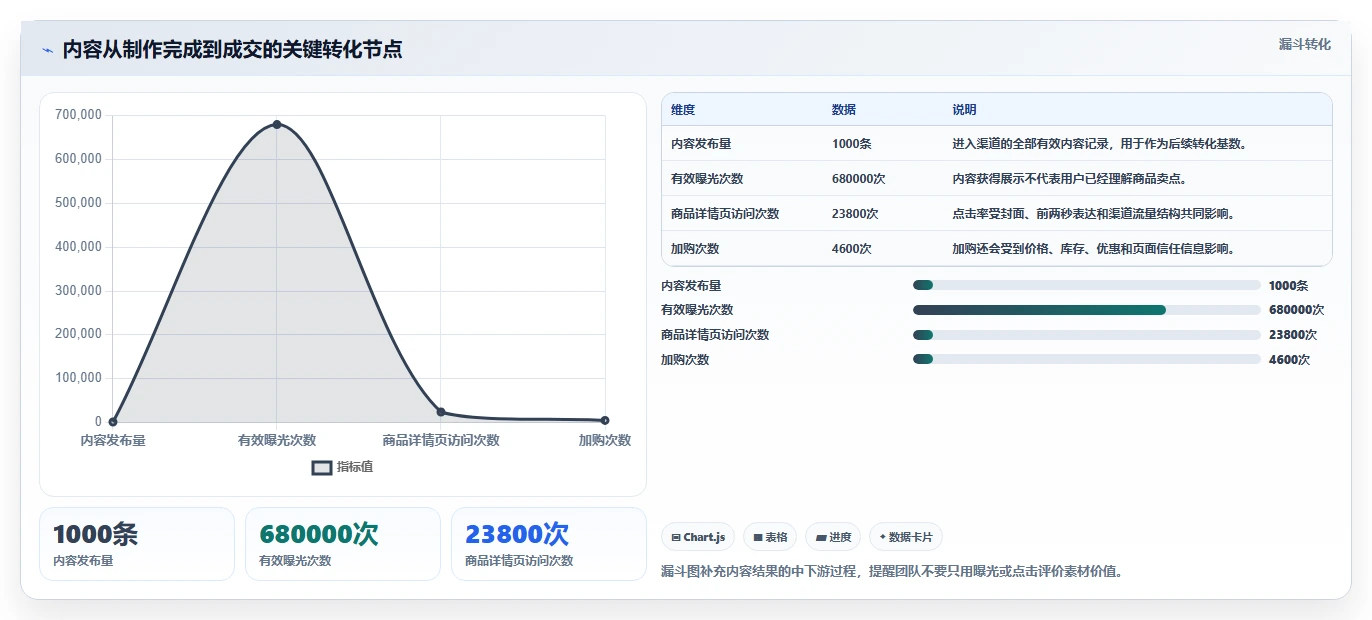Click the 1000条 value beside progress bar
Image resolution: width=1372 pixels, height=620 pixels.
1288,285
